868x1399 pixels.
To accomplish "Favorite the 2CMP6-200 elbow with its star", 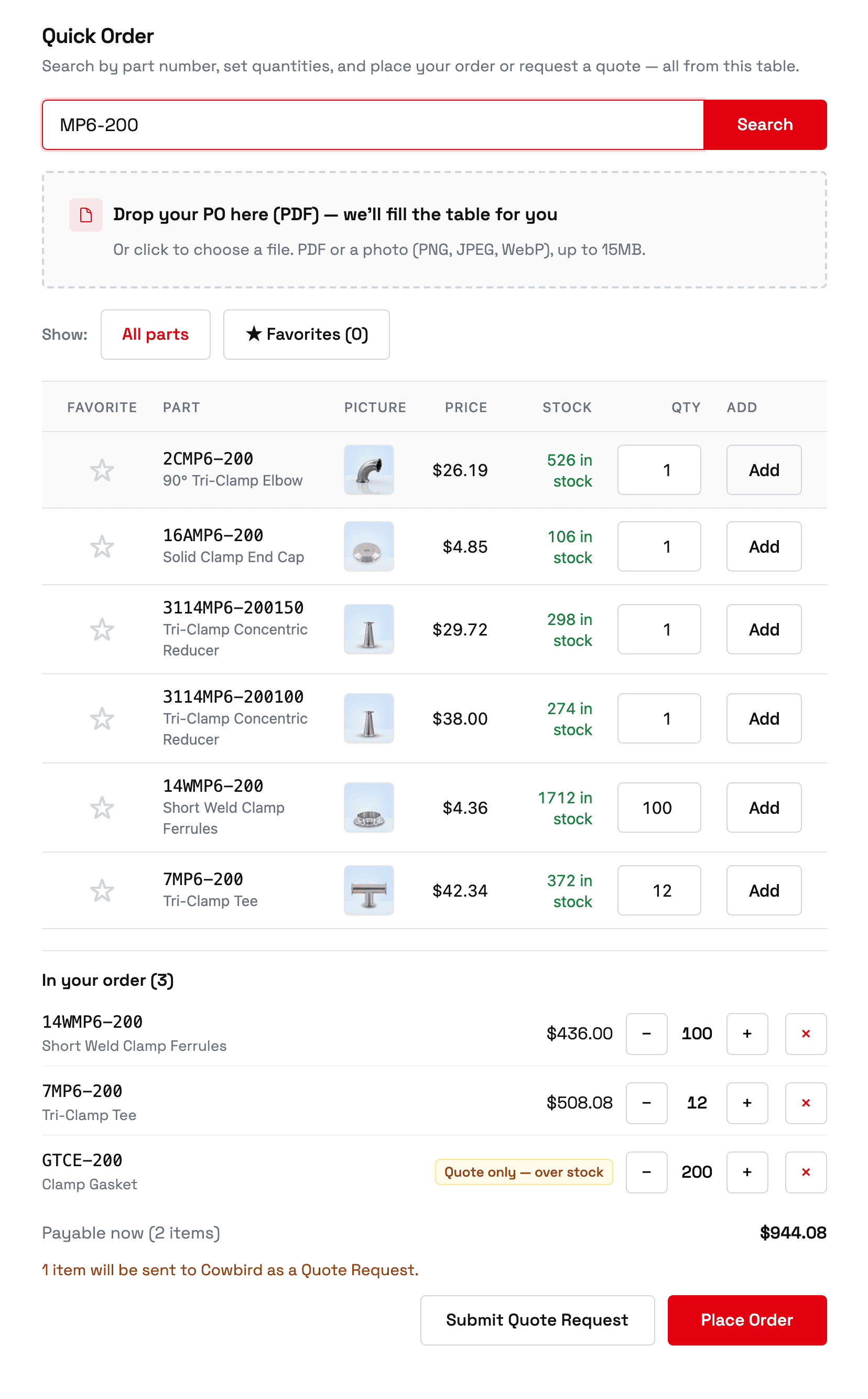I will coord(102,470).
